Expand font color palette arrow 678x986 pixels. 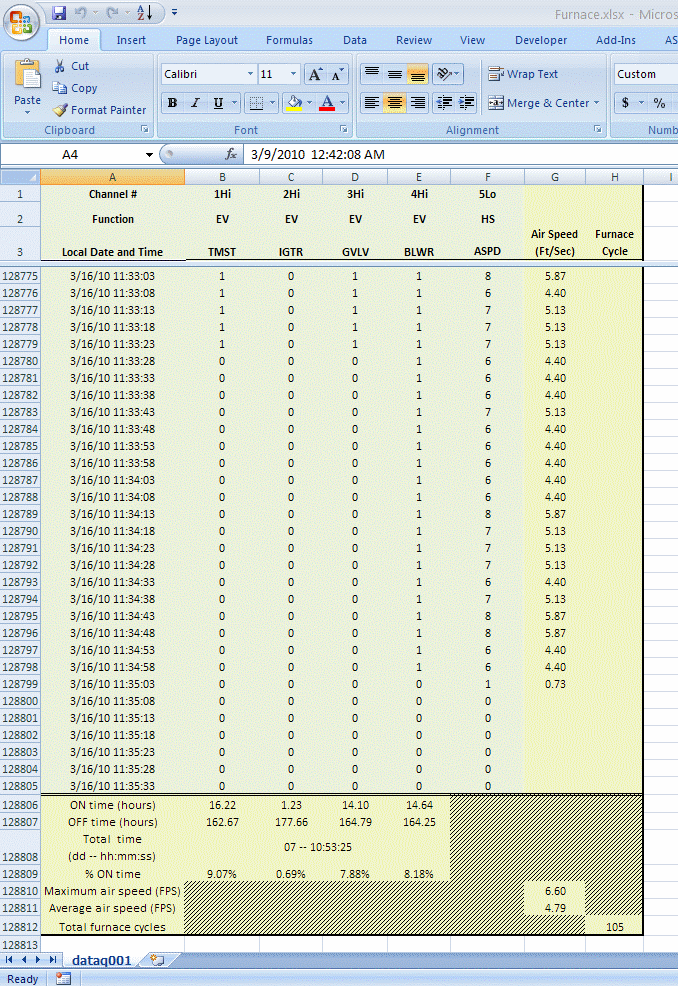pos(343,102)
